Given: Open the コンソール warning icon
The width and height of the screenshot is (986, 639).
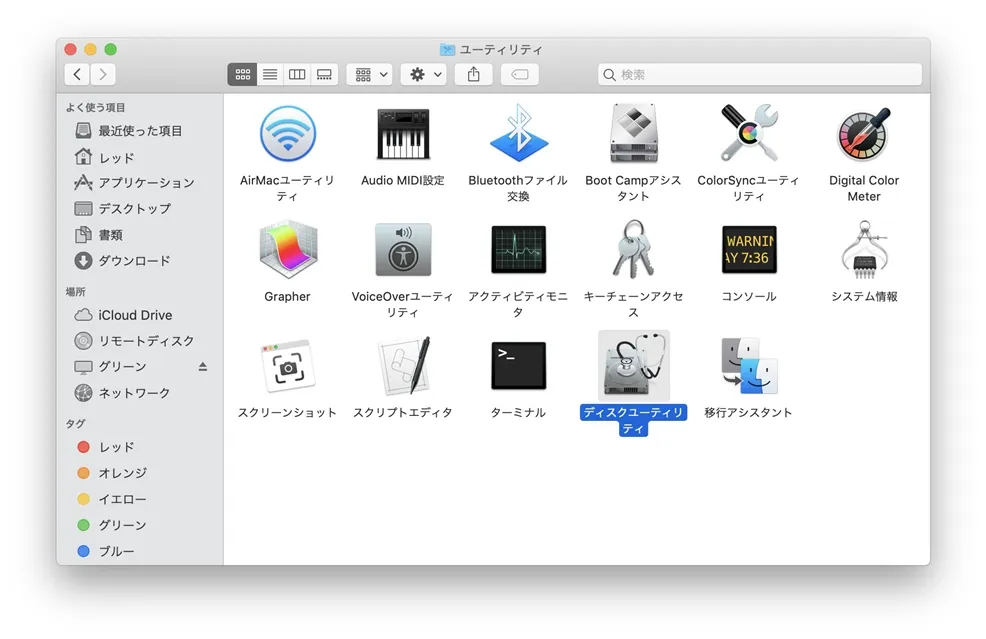Looking at the screenshot, I should (x=748, y=250).
